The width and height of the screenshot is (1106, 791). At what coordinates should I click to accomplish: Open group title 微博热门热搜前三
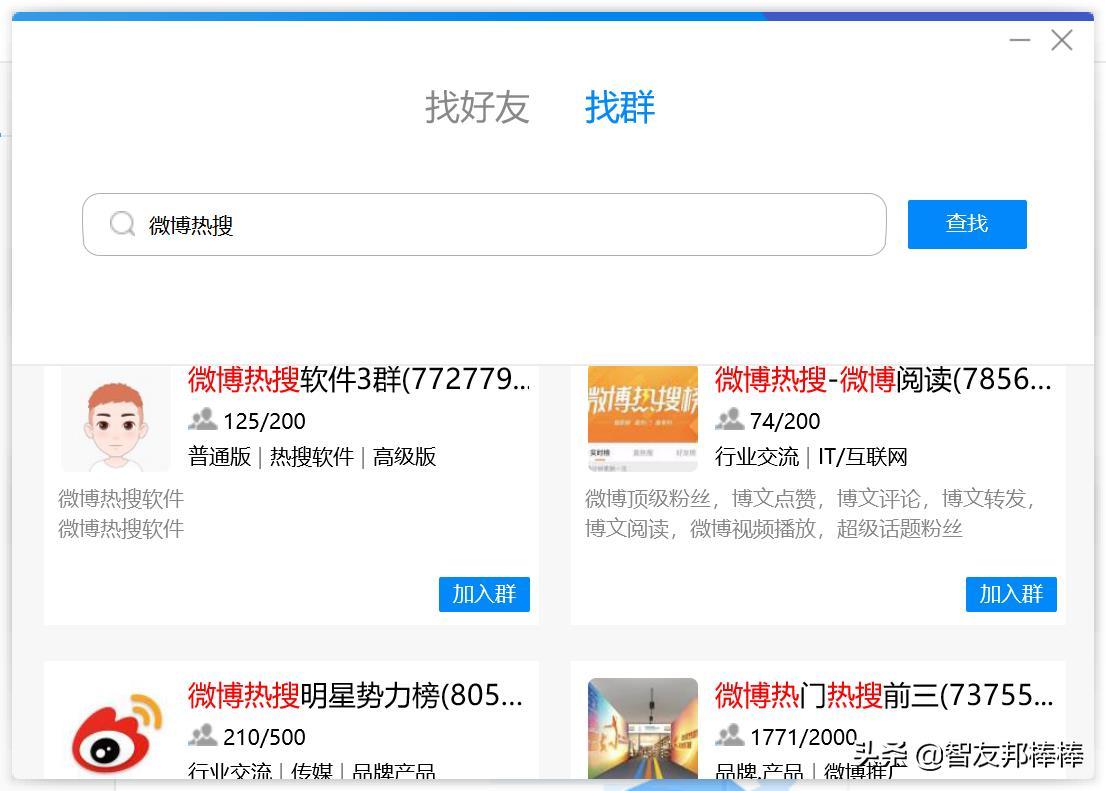884,696
